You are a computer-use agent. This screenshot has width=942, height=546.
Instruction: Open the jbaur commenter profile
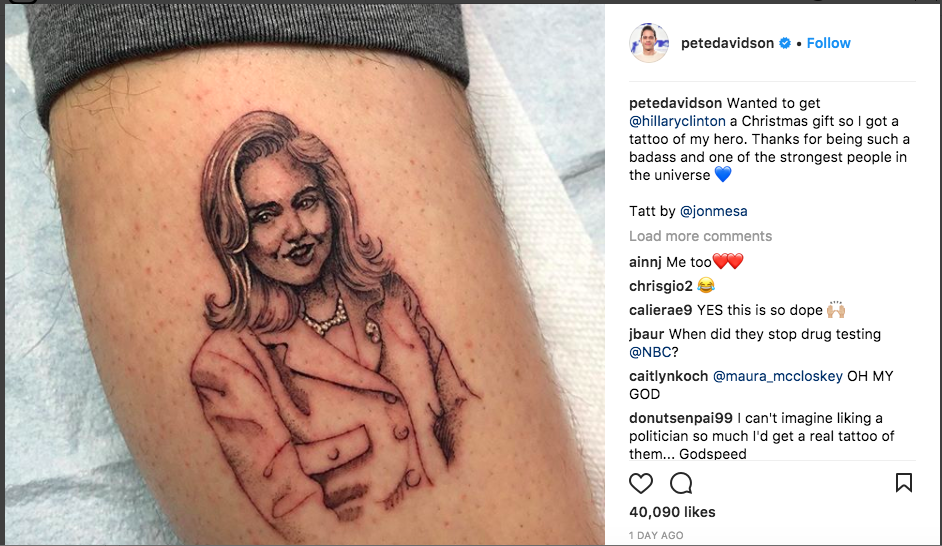coord(646,335)
